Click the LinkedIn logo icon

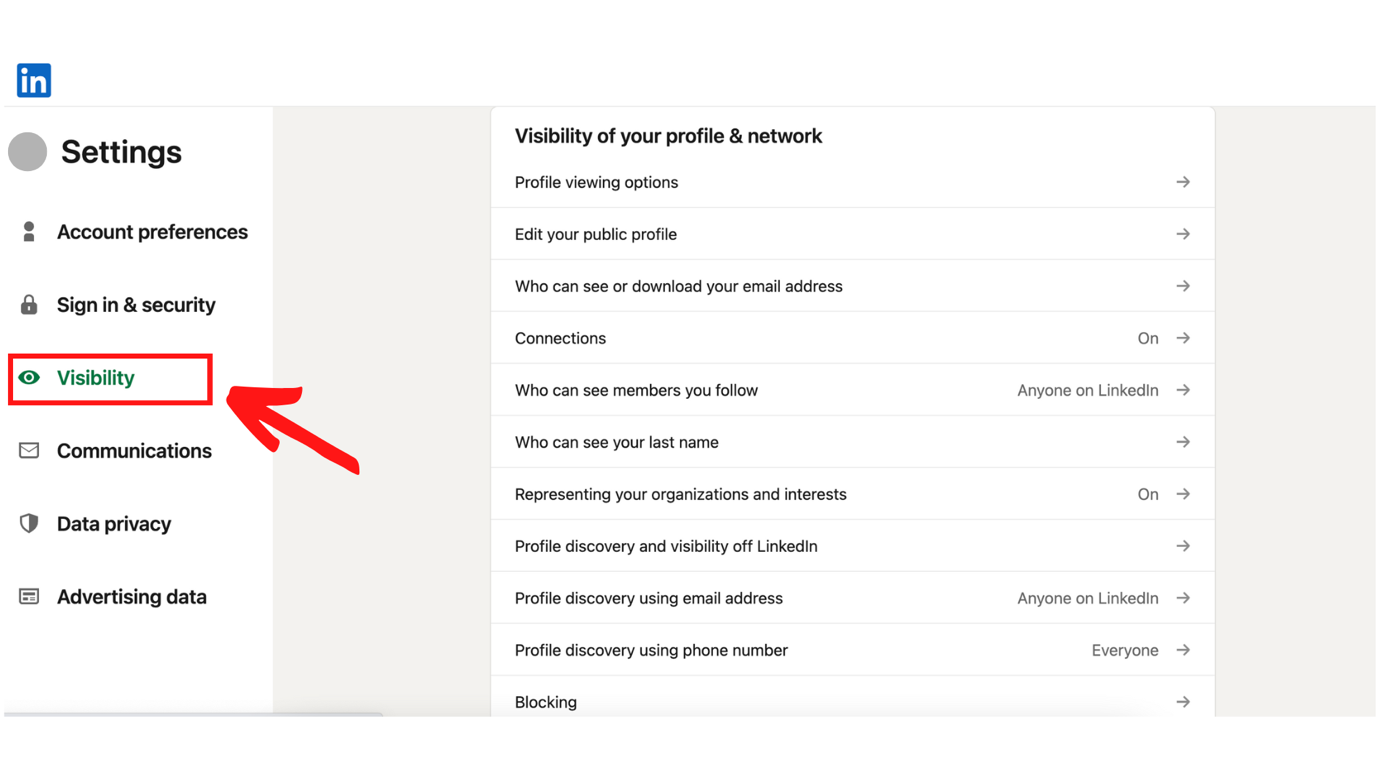pos(34,80)
